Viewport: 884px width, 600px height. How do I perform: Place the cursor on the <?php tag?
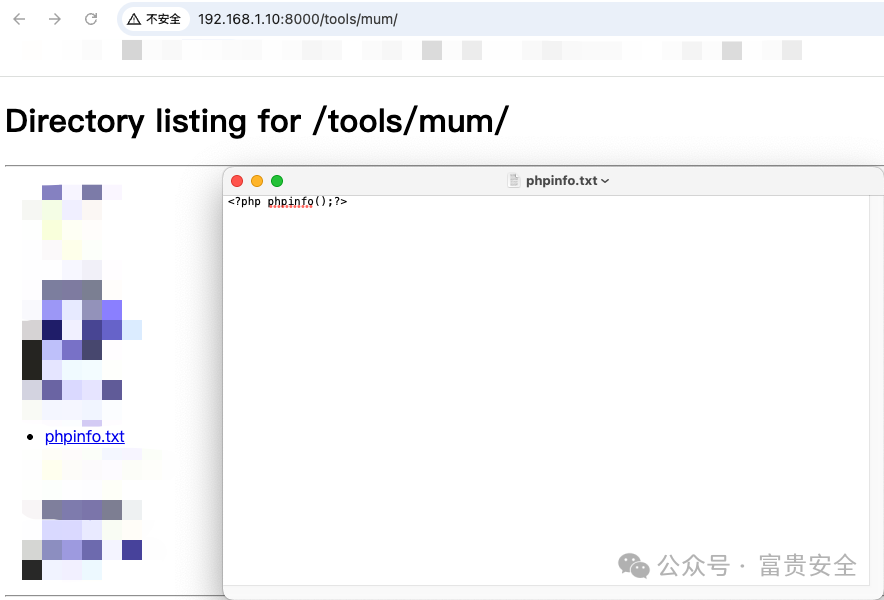(x=245, y=202)
